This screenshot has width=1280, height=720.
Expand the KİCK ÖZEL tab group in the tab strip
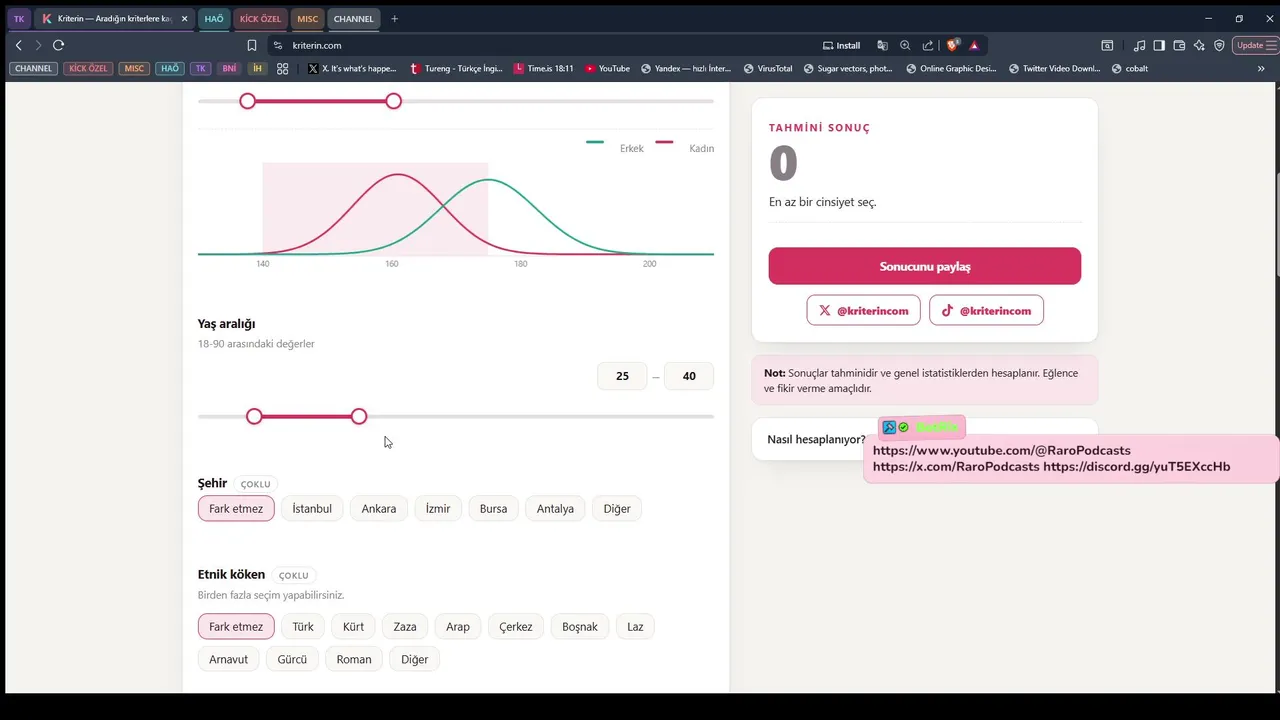(260, 19)
